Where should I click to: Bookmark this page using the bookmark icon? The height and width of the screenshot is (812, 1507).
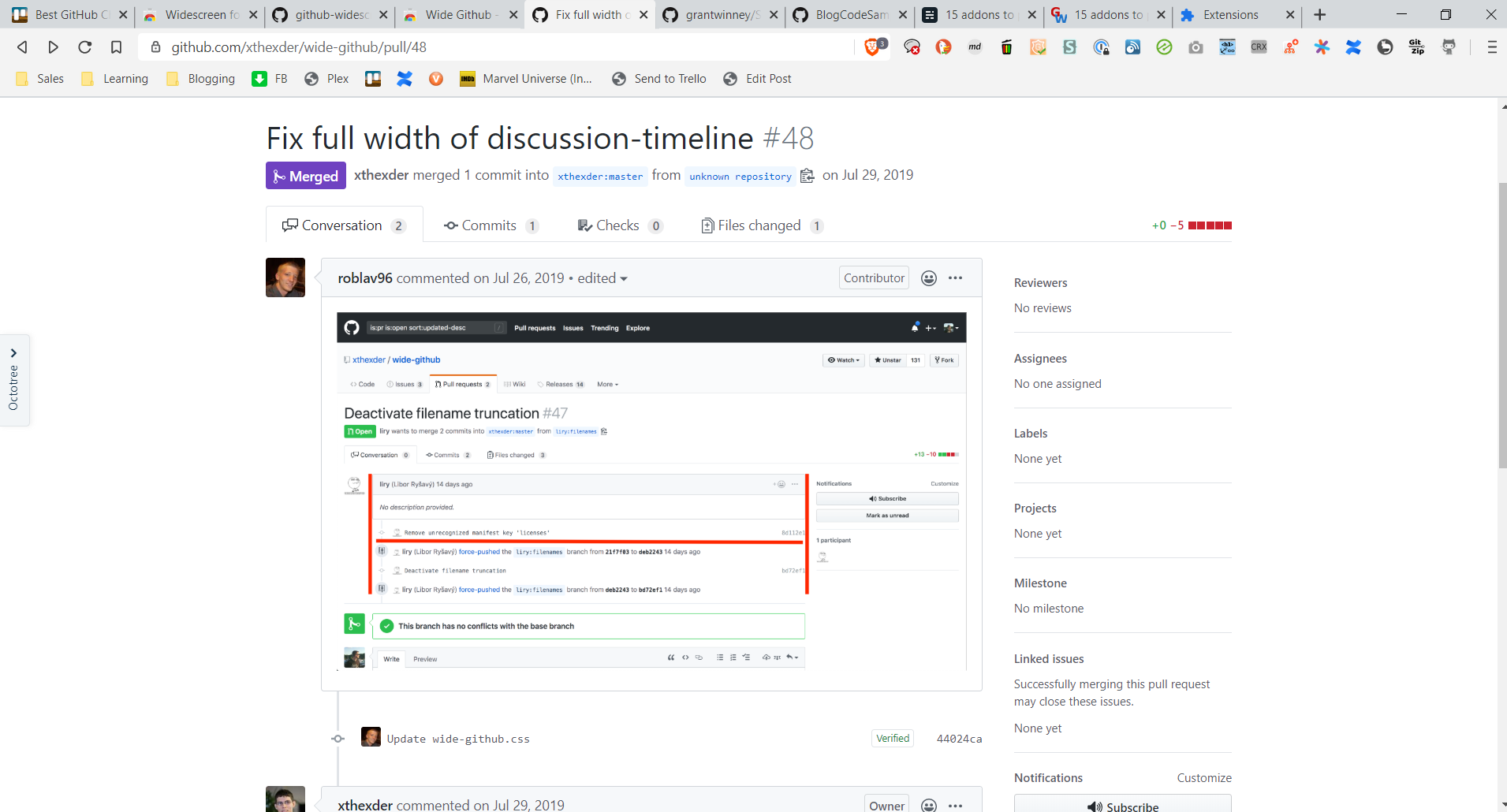[x=116, y=47]
